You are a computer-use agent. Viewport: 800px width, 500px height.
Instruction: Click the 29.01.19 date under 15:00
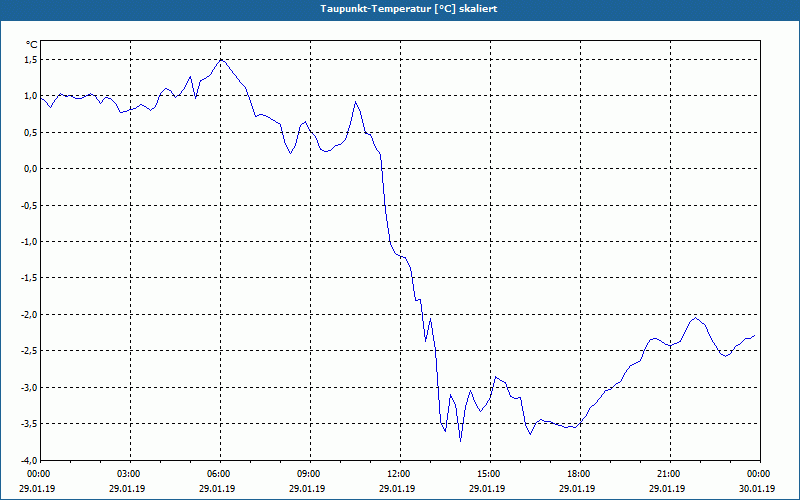(x=487, y=488)
